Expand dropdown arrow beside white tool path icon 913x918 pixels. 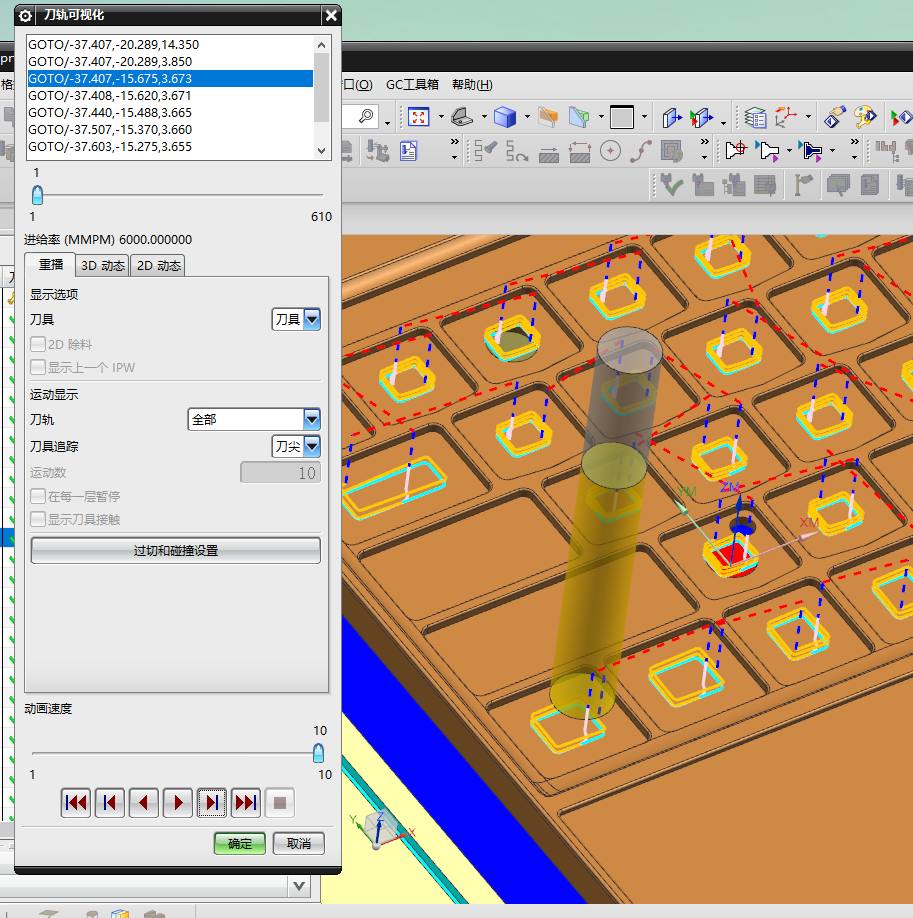click(789, 151)
